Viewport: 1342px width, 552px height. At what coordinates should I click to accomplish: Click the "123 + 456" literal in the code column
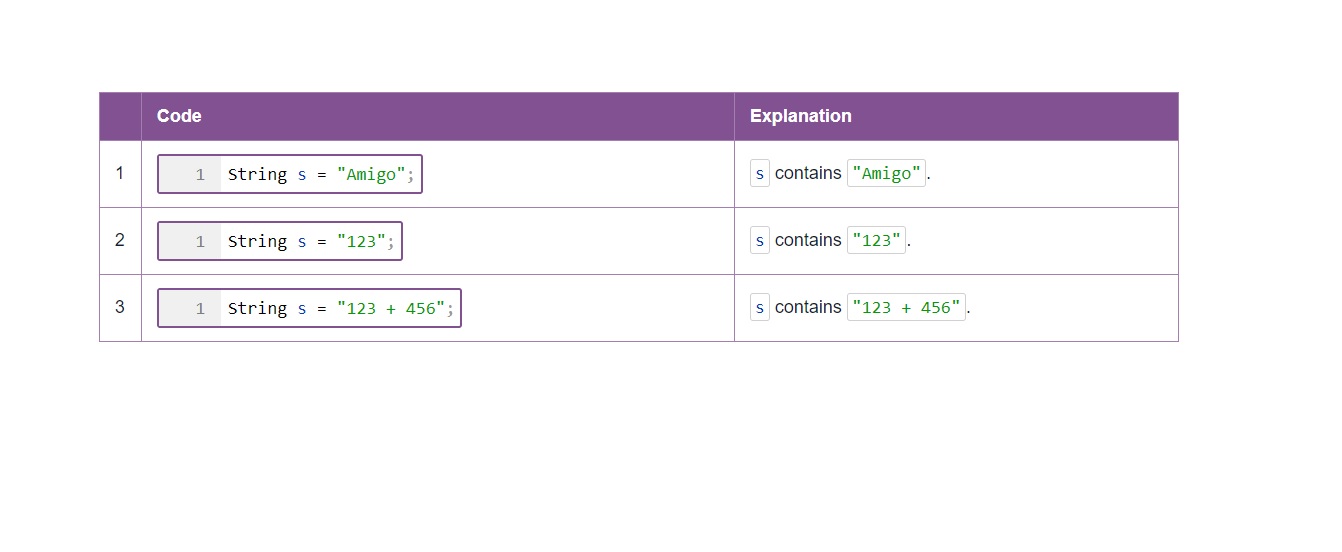(391, 308)
